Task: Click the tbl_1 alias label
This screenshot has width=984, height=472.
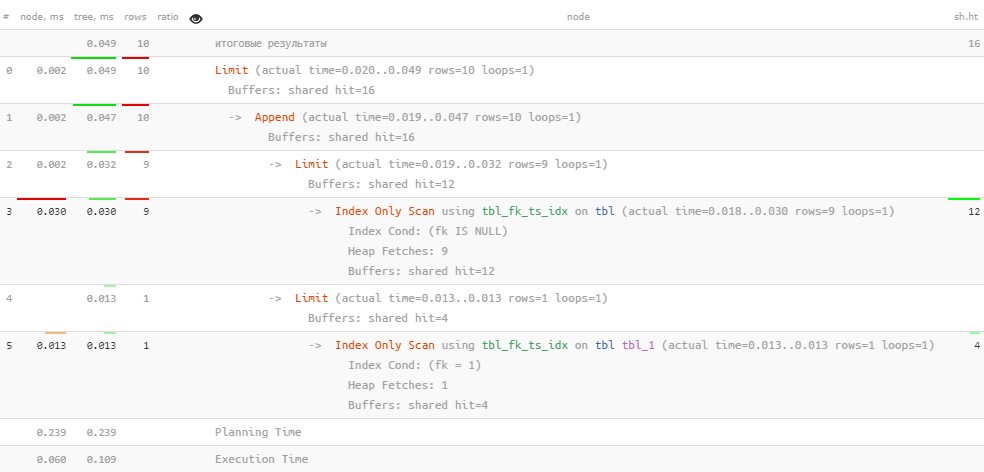Action: 639,345
